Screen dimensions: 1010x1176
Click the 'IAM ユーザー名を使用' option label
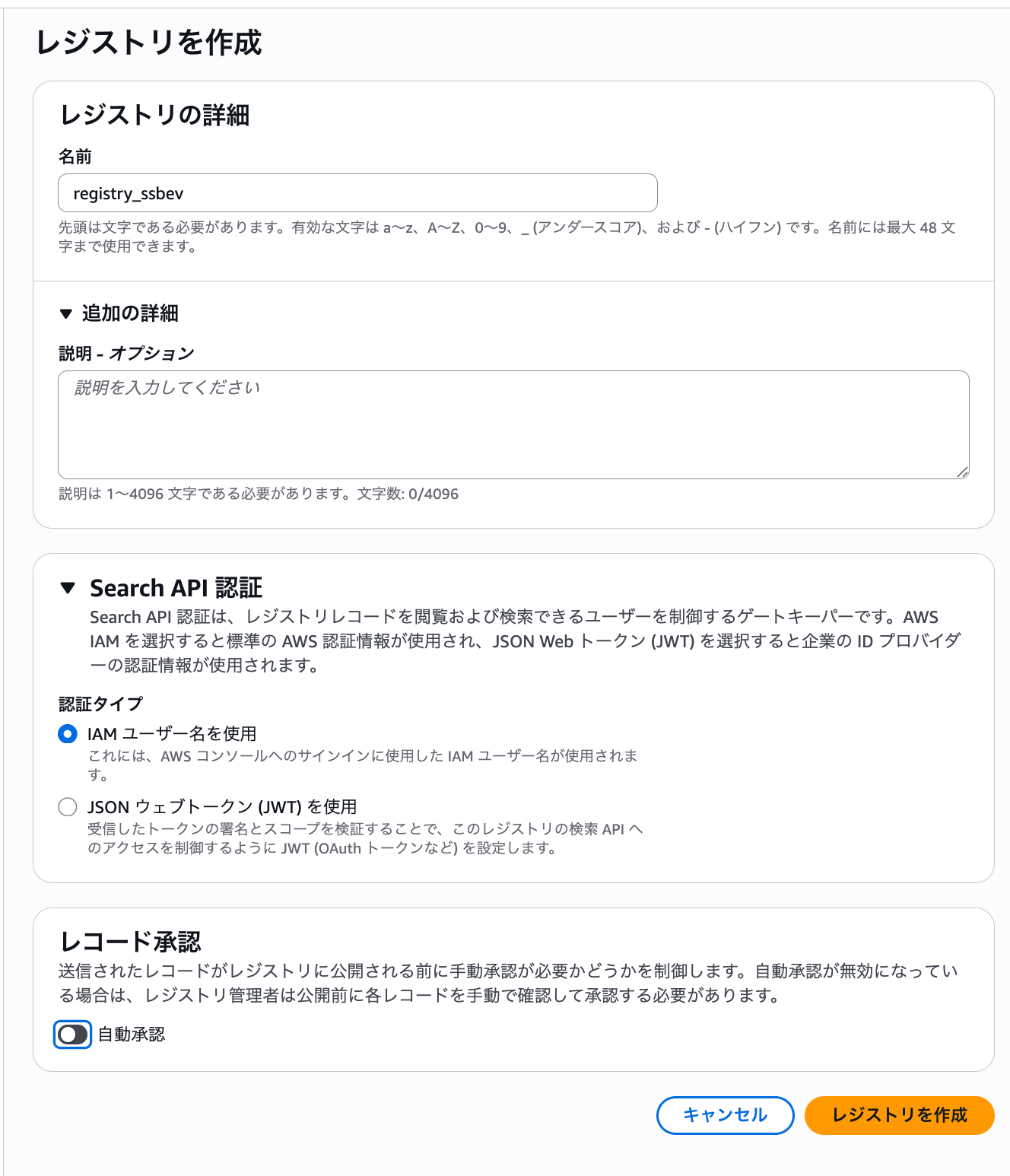point(172,734)
